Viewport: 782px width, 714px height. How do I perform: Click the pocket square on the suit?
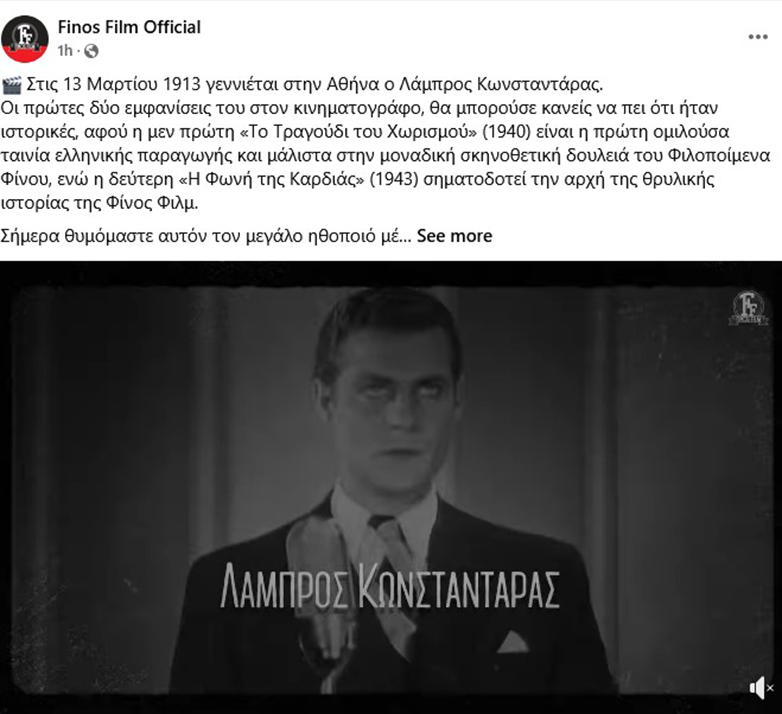tap(512, 643)
